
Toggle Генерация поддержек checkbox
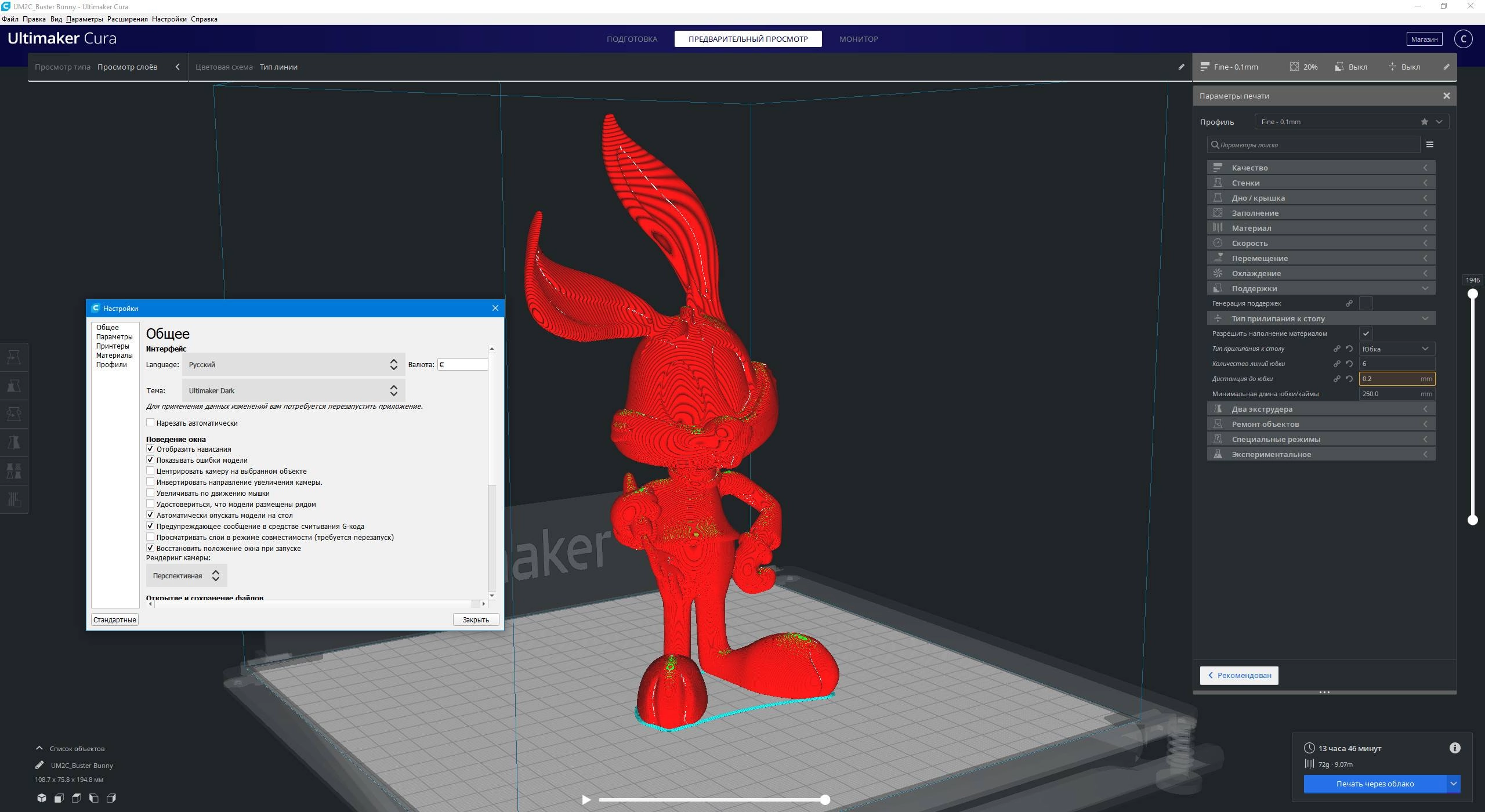[x=1366, y=303]
